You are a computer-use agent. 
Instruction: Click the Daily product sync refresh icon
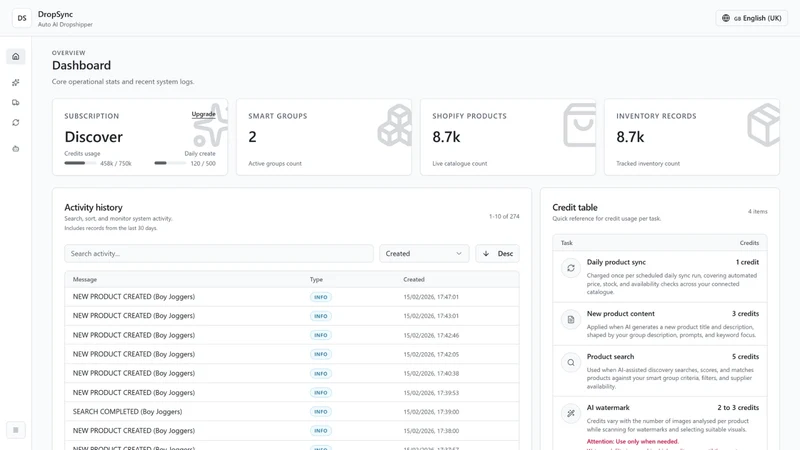pos(571,268)
